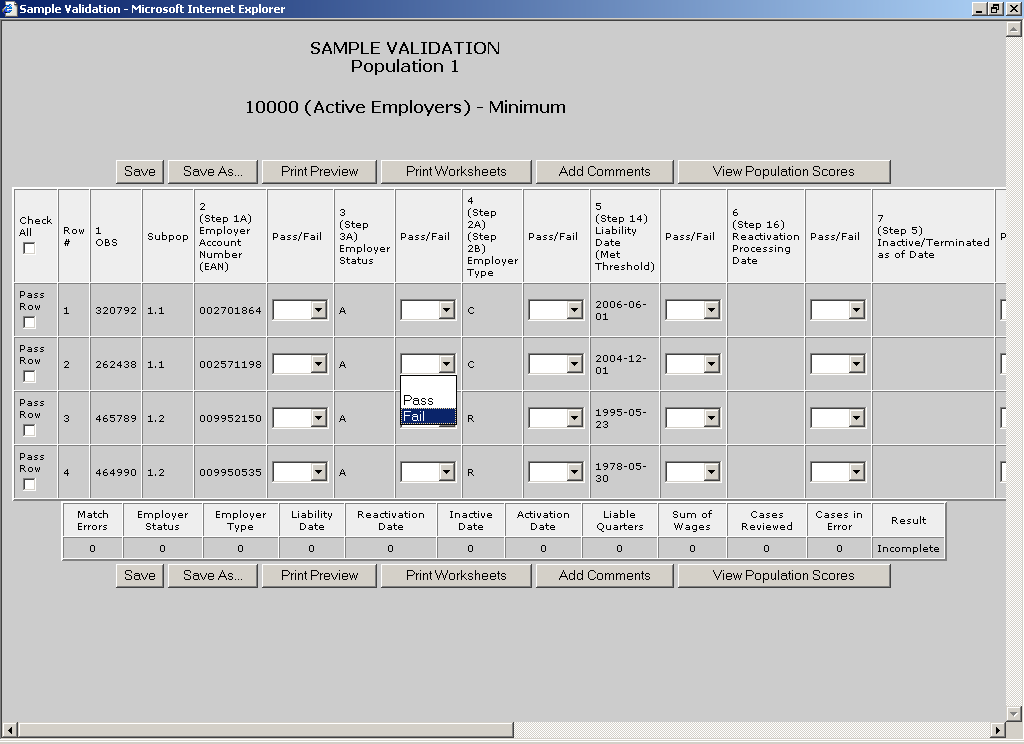Open Liability Date Pass/Fail dropdown row 4
This screenshot has height=744, width=1024.
pyautogui.click(x=693, y=472)
